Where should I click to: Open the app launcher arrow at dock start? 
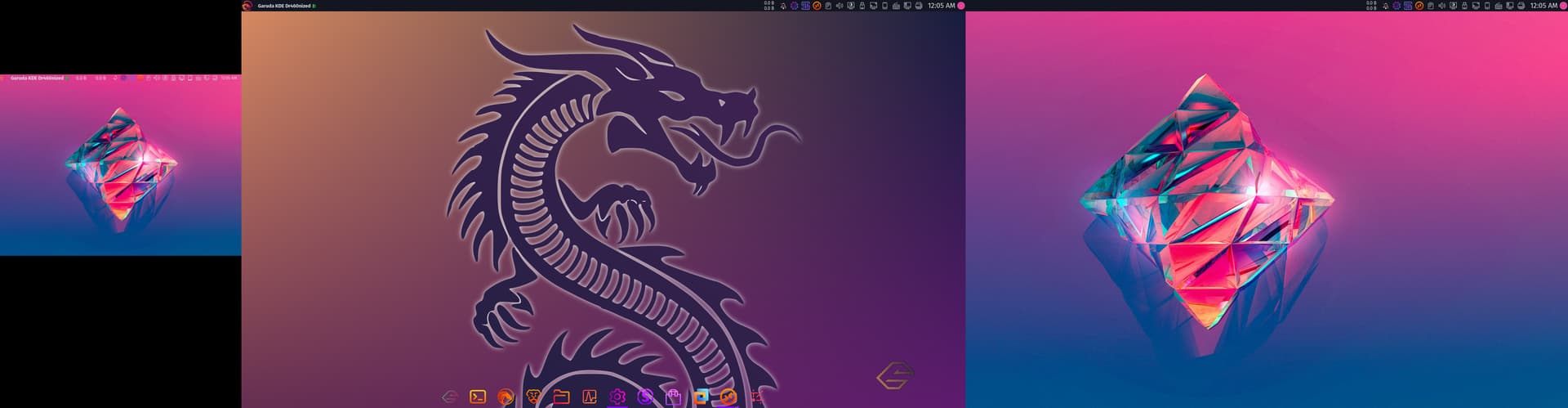pos(449,397)
